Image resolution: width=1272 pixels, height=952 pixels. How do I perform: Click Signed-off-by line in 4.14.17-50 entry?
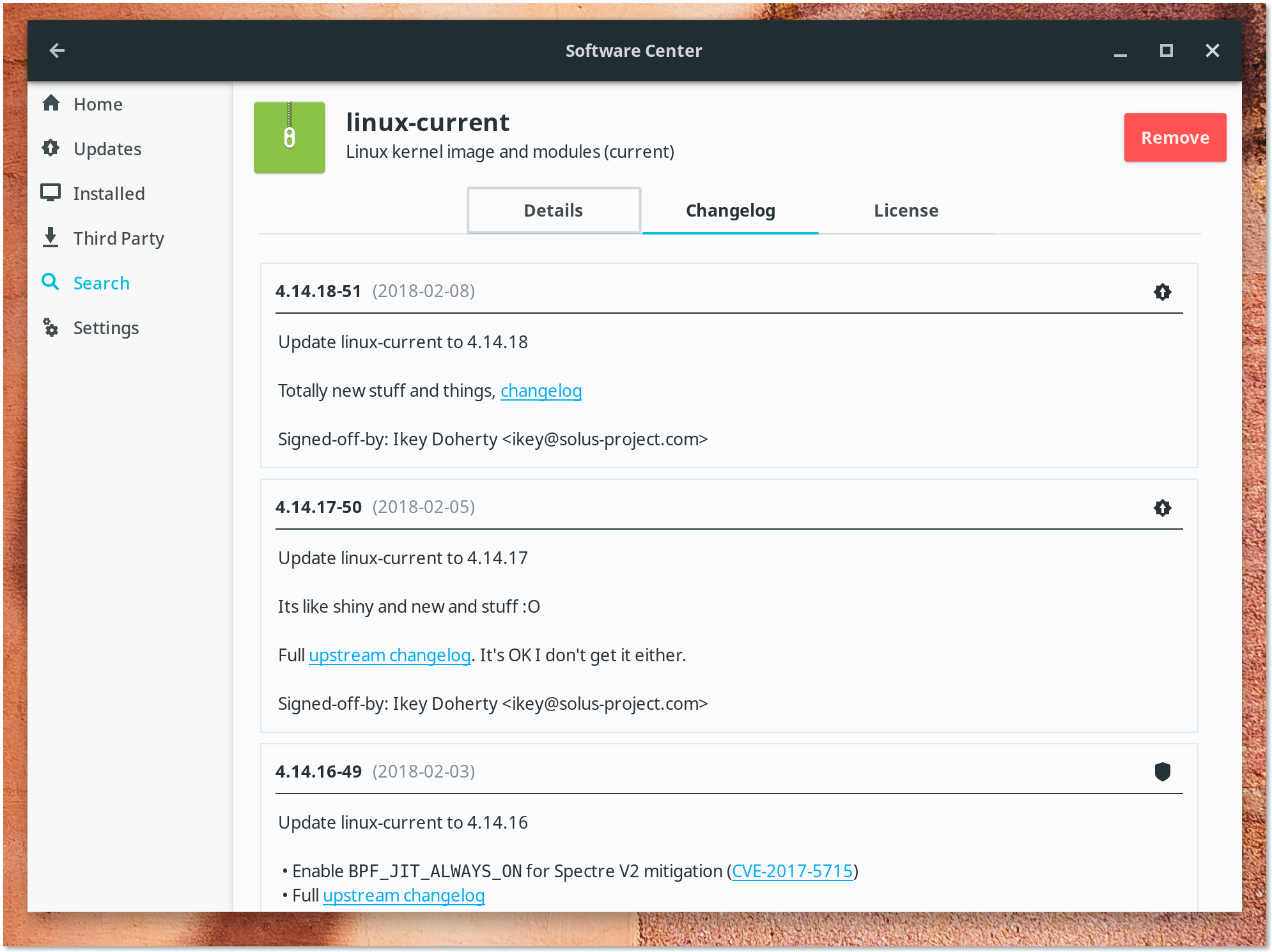click(x=493, y=703)
